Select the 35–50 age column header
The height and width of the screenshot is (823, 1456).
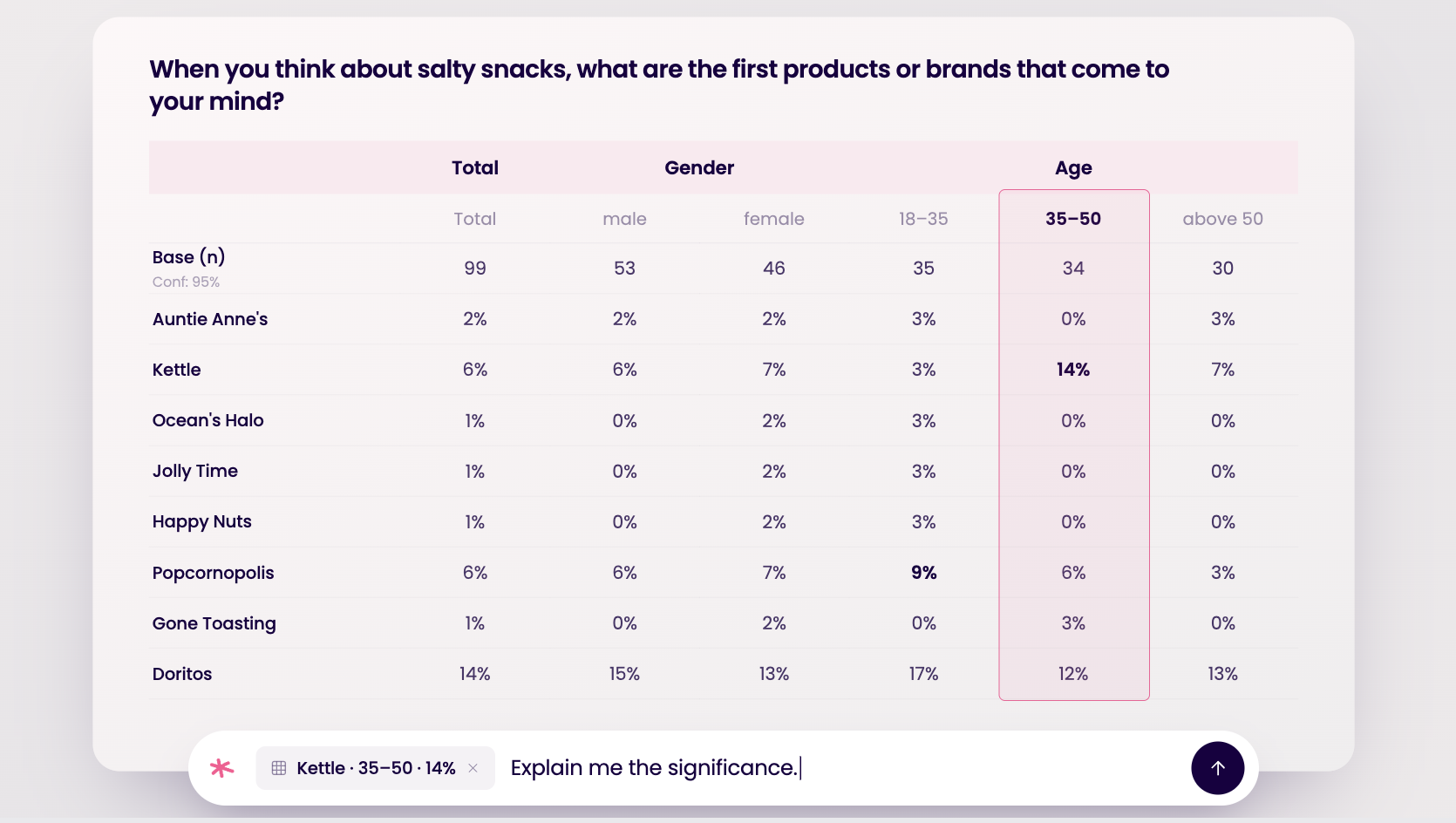(1073, 219)
